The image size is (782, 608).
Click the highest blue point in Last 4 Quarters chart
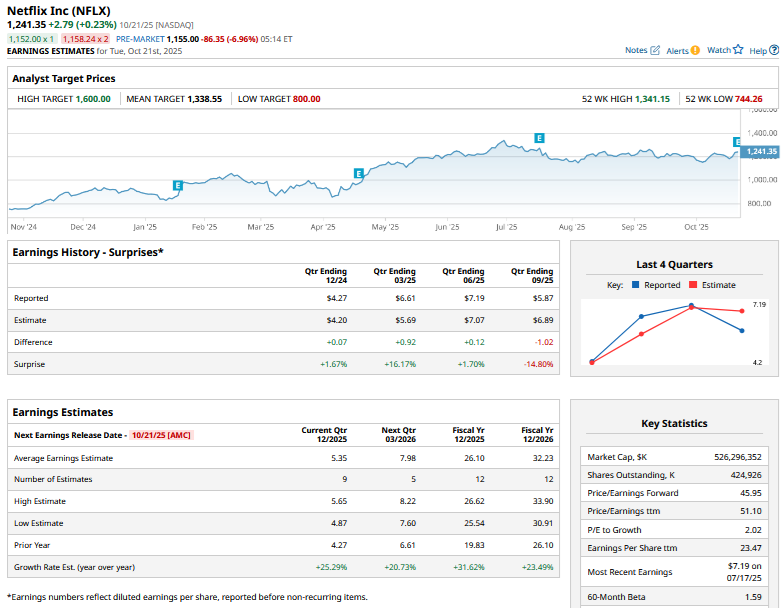coord(691,305)
